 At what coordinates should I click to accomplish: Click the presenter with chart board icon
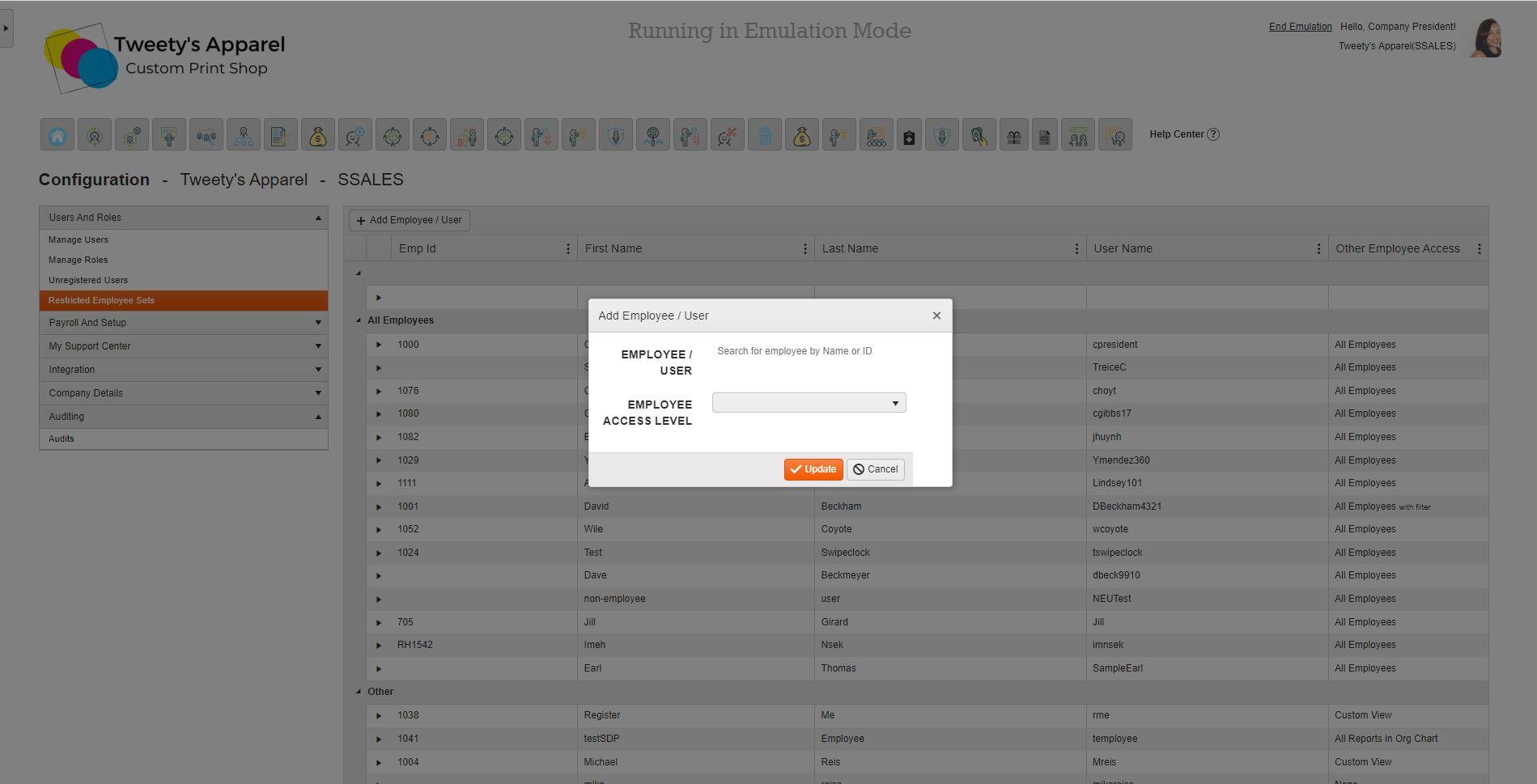(x=1115, y=135)
